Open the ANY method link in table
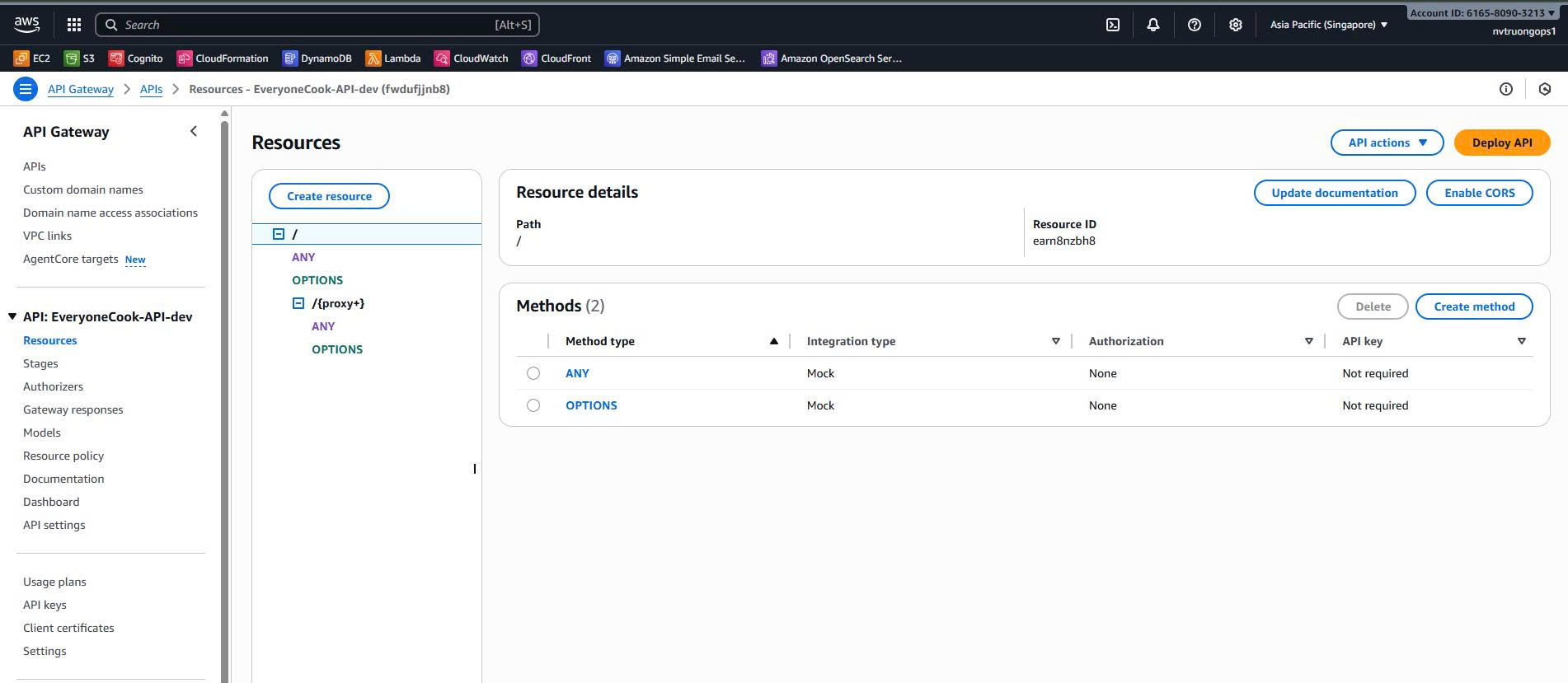1568x683 pixels. click(x=577, y=373)
